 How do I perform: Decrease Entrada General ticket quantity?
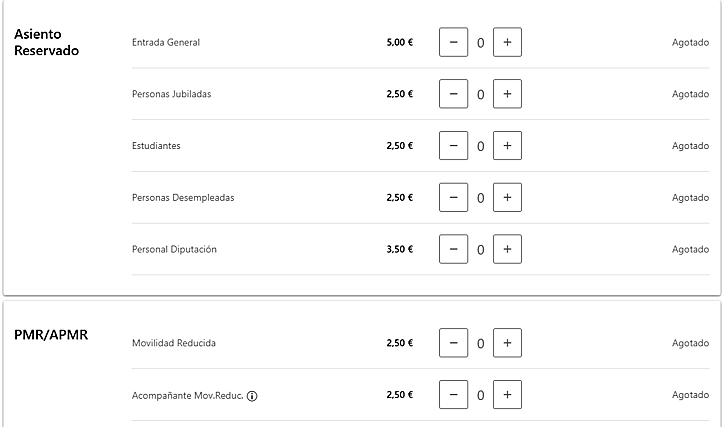click(453, 42)
